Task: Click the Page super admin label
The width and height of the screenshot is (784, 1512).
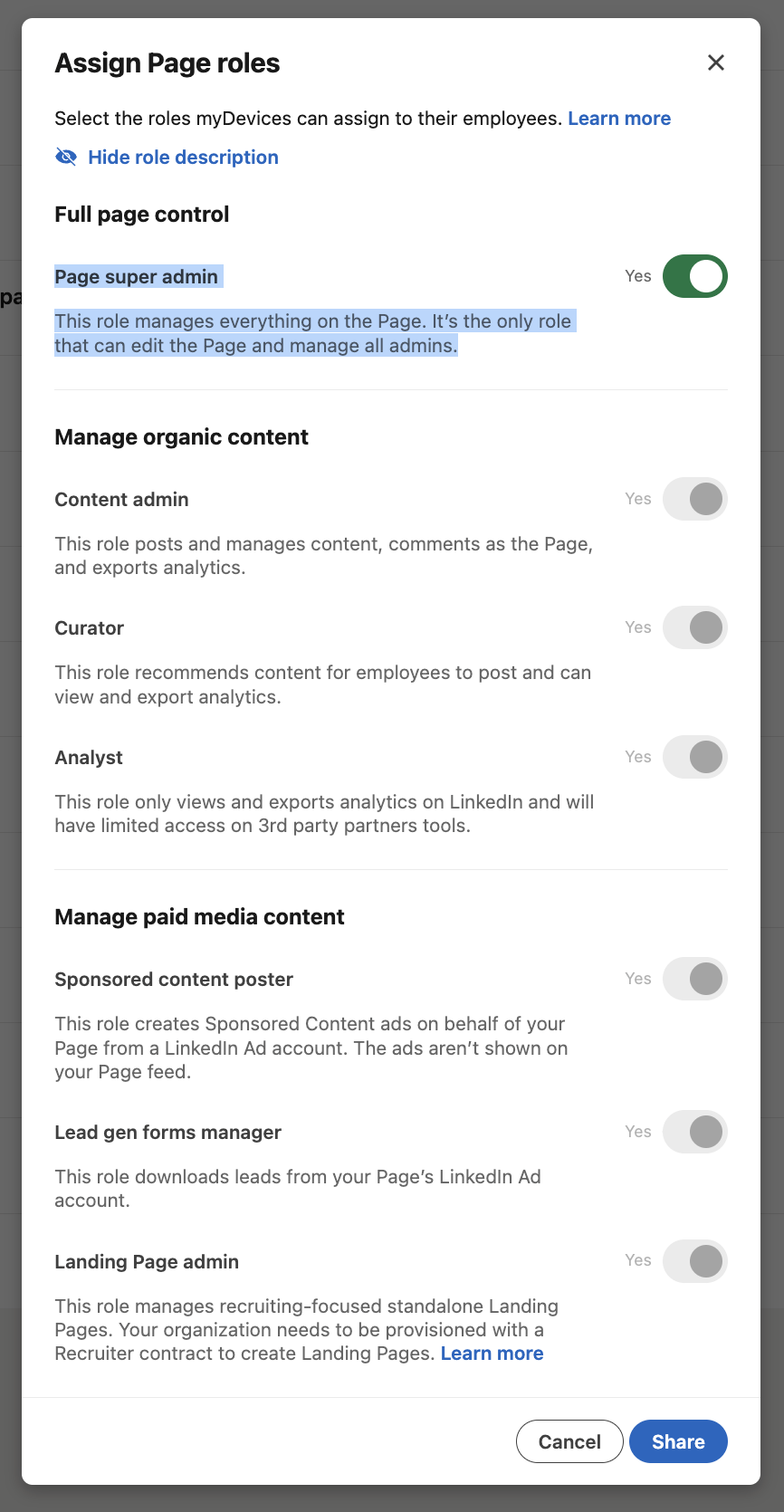Action: pos(136,277)
